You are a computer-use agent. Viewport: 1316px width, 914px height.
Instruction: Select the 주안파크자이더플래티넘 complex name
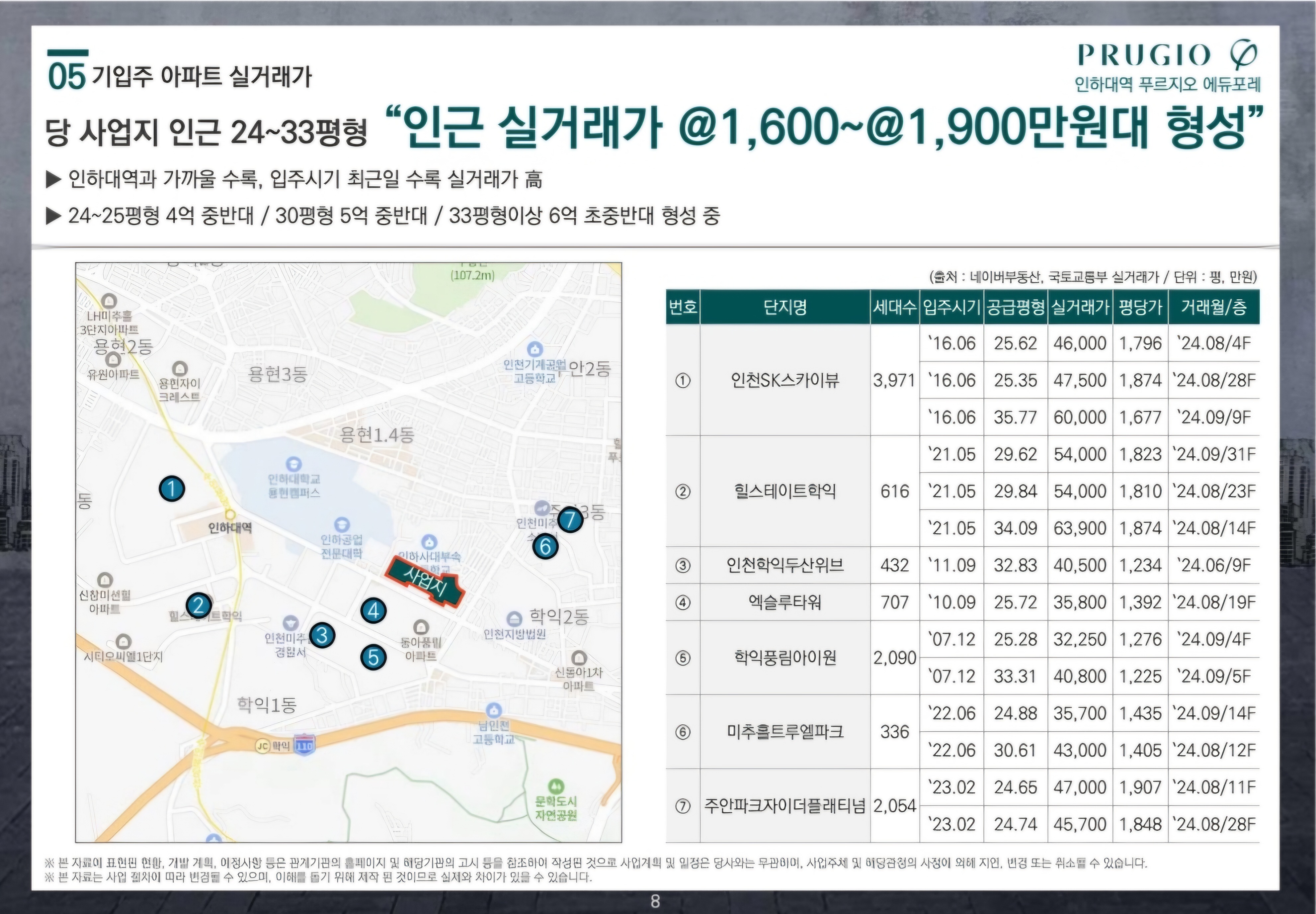pyautogui.click(x=785, y=806)
